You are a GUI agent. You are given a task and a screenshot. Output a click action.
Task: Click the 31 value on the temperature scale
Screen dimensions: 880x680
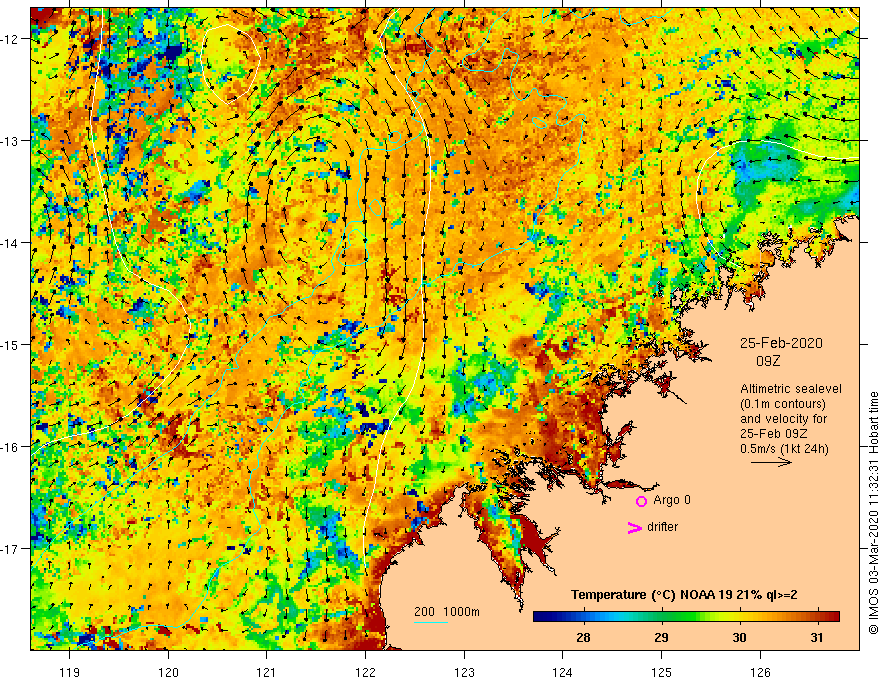click(817, 637)
